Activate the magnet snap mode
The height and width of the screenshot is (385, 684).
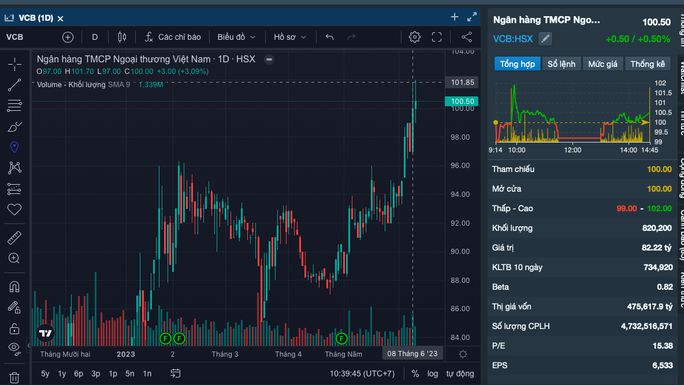pyautogui.click(x=14, y=286)
